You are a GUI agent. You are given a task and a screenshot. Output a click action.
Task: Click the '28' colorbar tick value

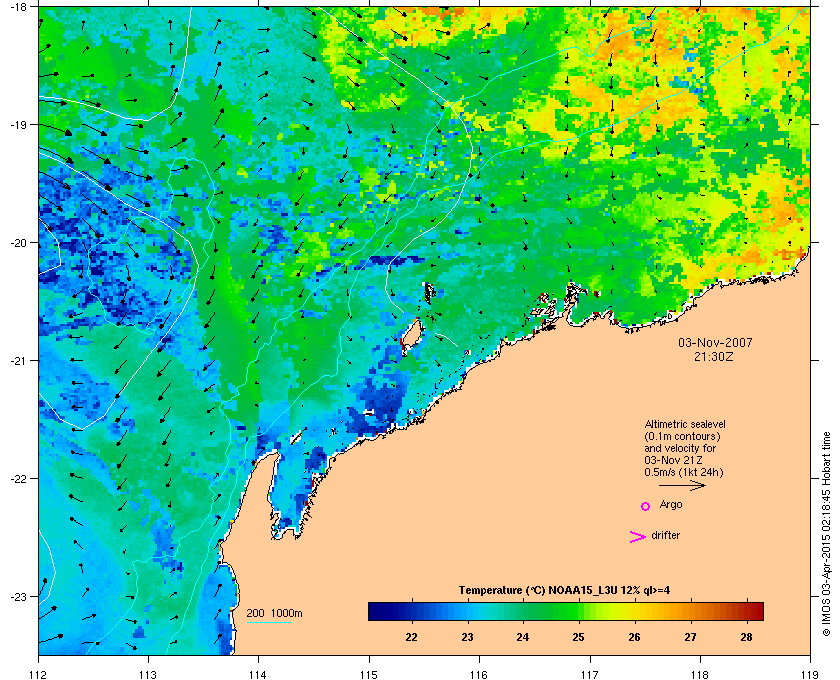pyautogui.click(x=746, y=637)
